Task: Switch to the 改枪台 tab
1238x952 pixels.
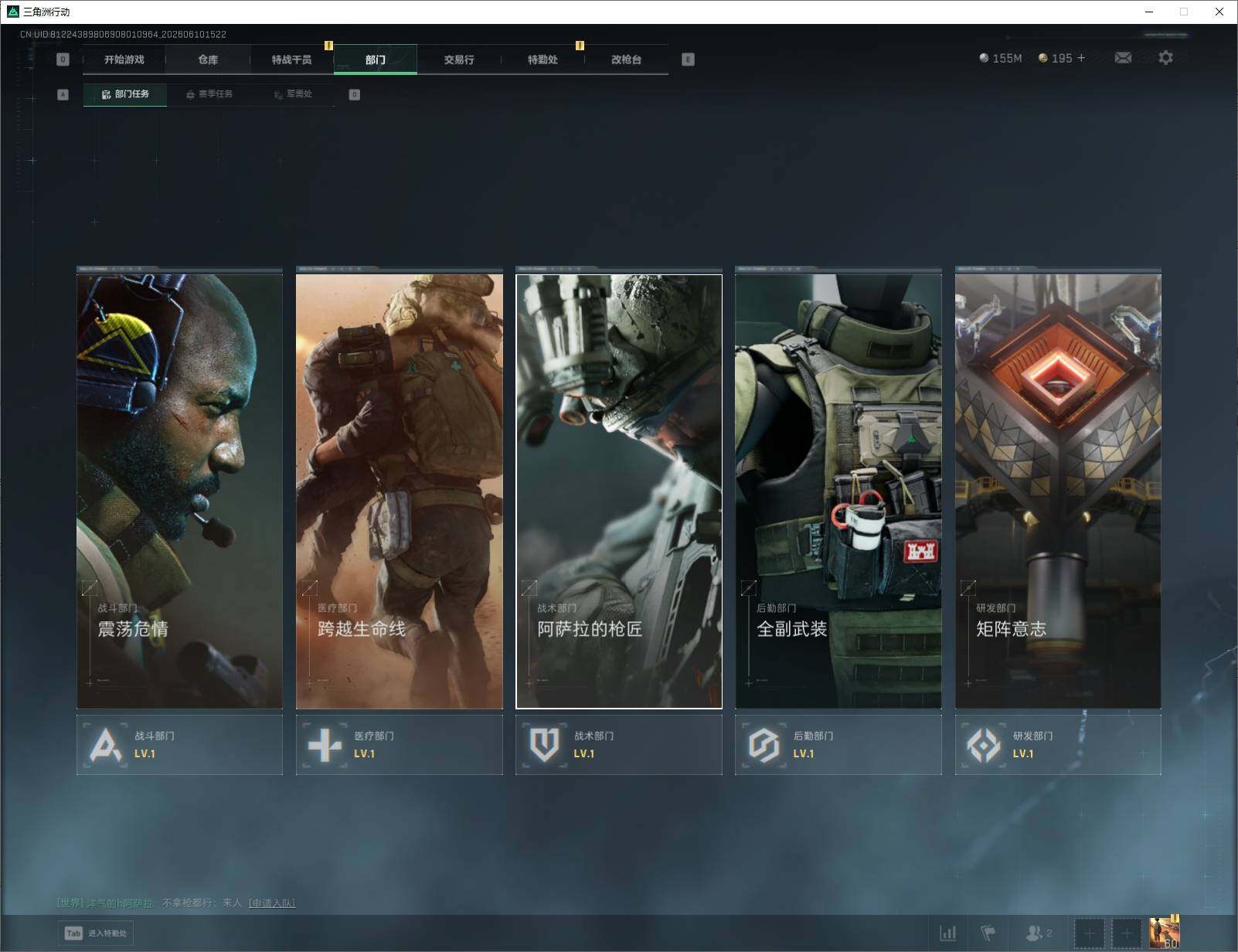Action: coord(626,59)
